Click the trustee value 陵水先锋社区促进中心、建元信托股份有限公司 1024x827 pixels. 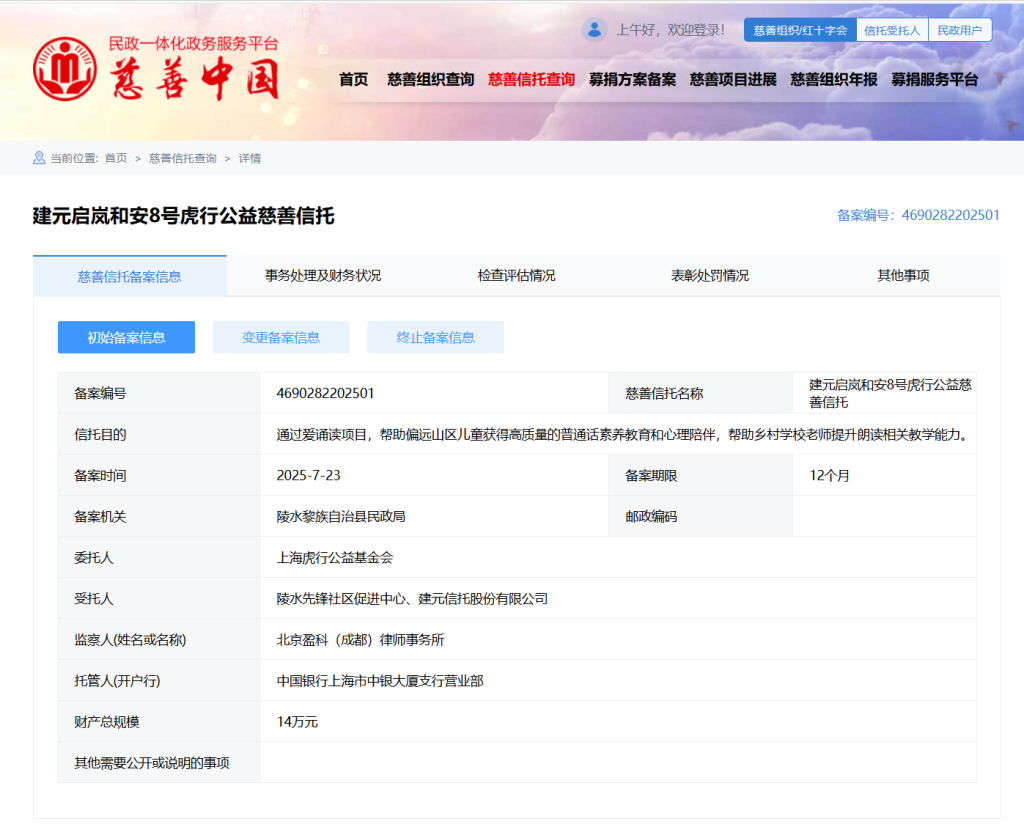coord(412,599)
